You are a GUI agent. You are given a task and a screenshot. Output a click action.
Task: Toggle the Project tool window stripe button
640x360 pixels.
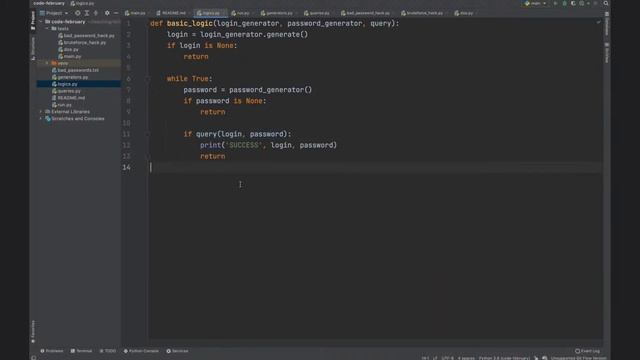click(33, 20)
